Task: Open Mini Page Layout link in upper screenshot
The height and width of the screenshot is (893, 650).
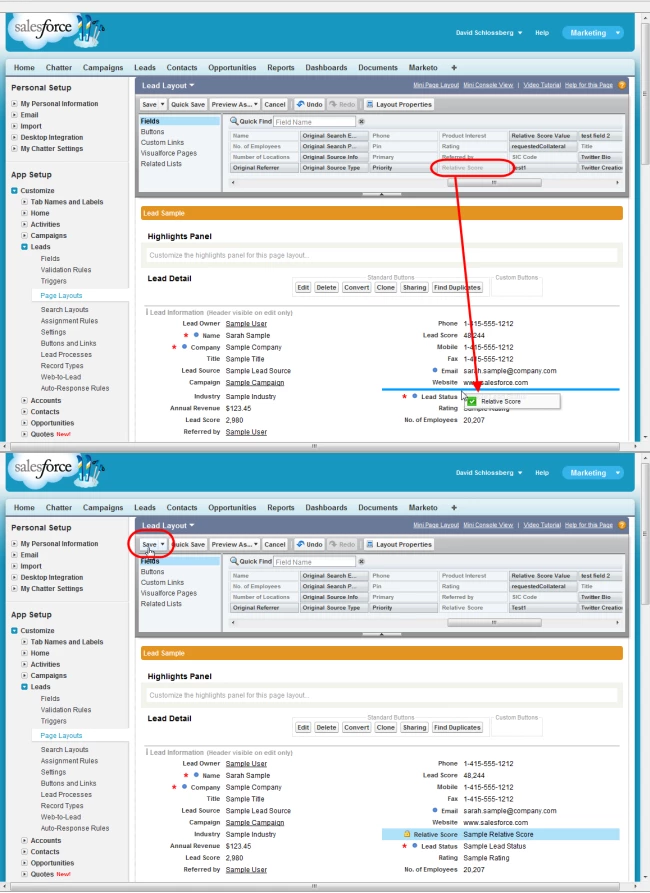Action: [x=436, y=85]
